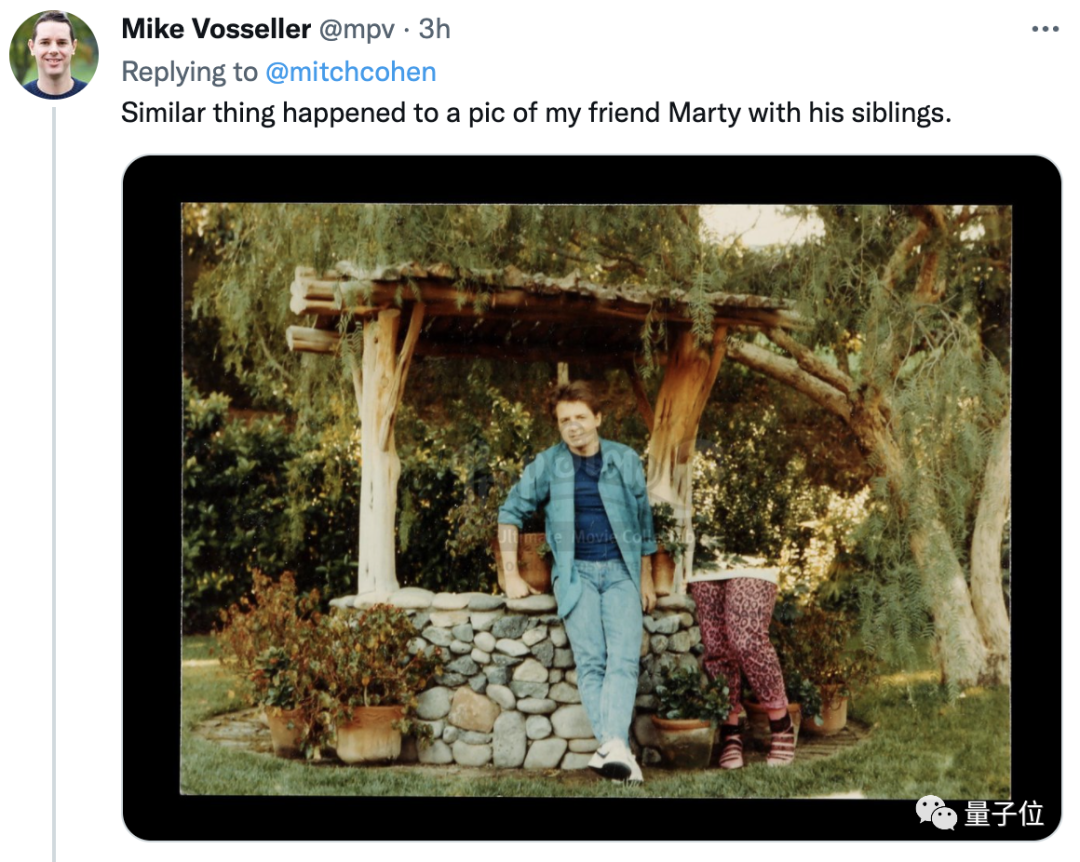The image size is (1080, 862).
Task: Click Mike Vosseller's profile avatar
Action: [x=54, y=55]
